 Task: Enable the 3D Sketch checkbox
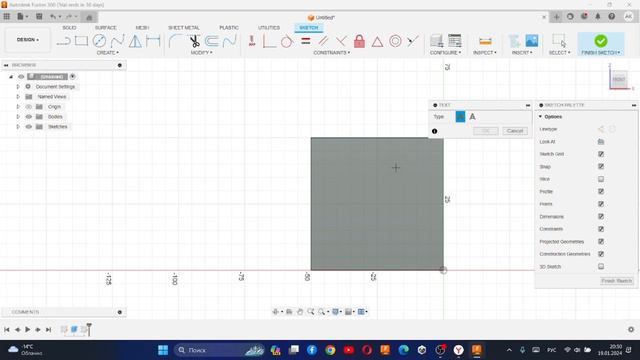[601, 267]
